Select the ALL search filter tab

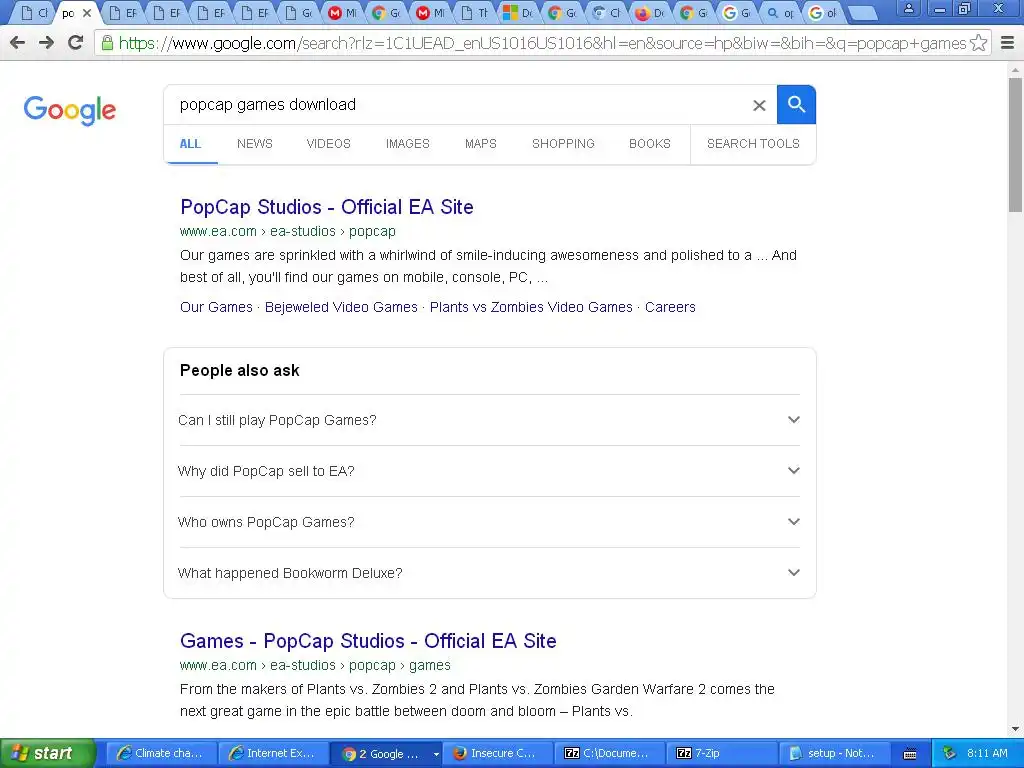[190, 144]
